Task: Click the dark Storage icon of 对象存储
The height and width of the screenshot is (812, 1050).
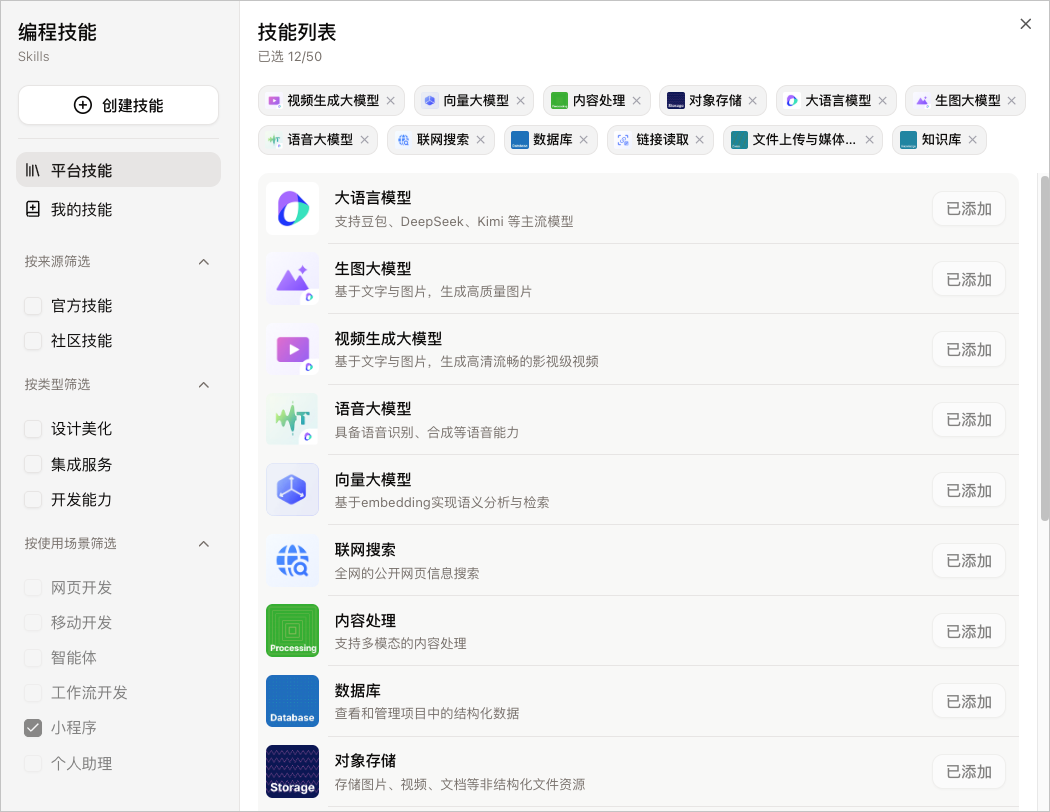Action: [293, 772]
